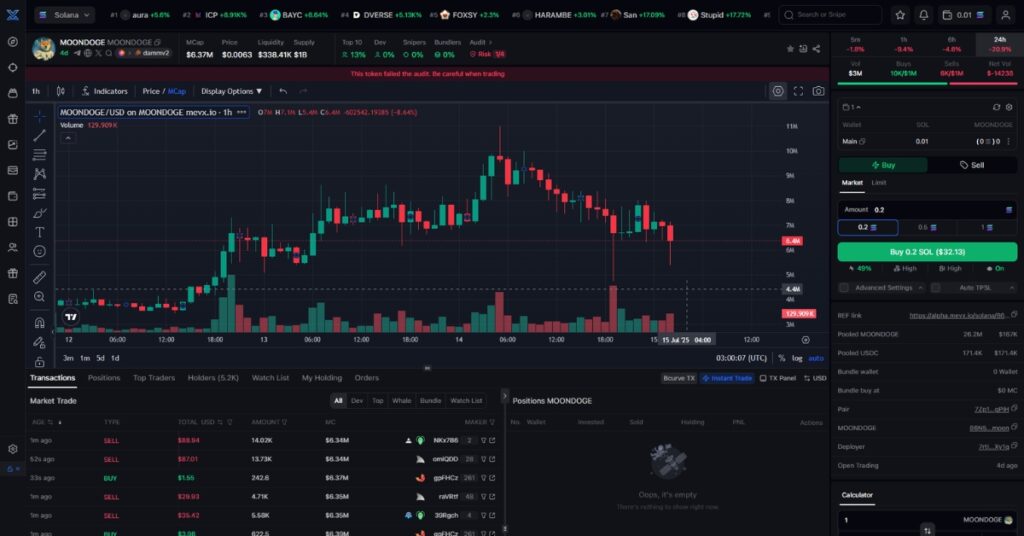Screen dimensions: 1024x536
Task: Open the user account profile icon
Action: (1006, 14)
